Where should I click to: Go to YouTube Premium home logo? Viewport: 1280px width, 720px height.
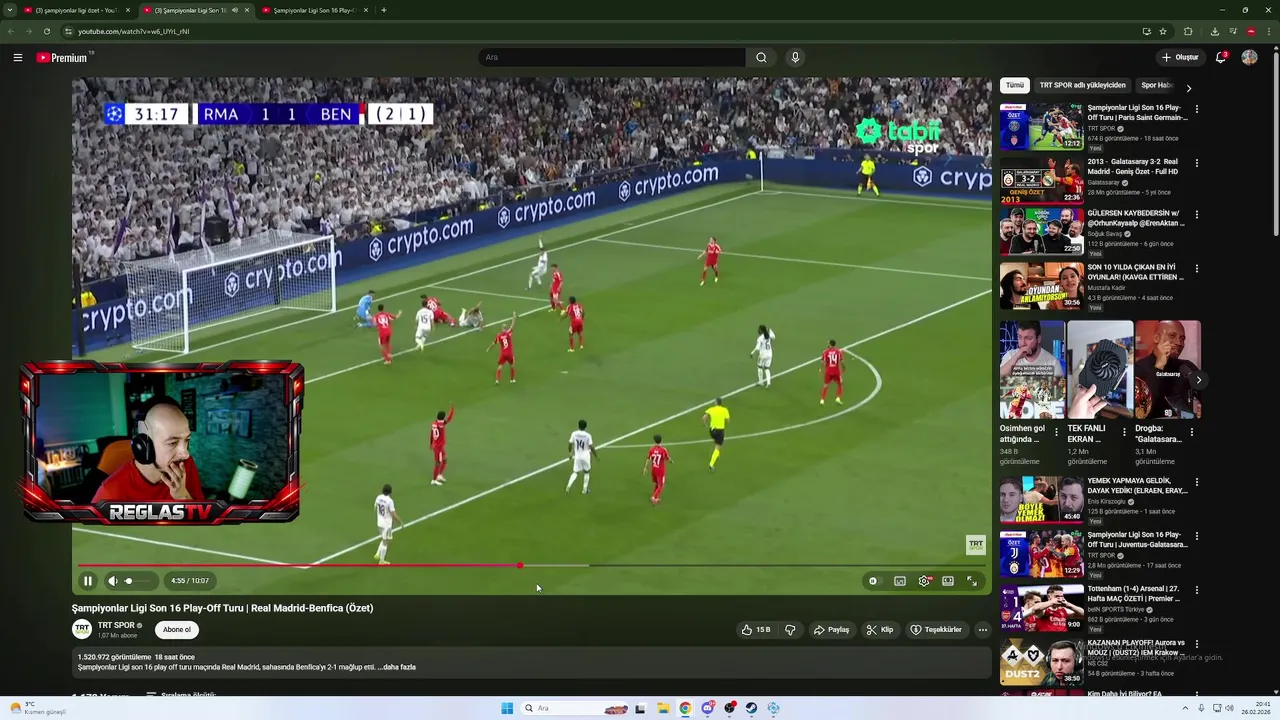(x=64, y=57)
